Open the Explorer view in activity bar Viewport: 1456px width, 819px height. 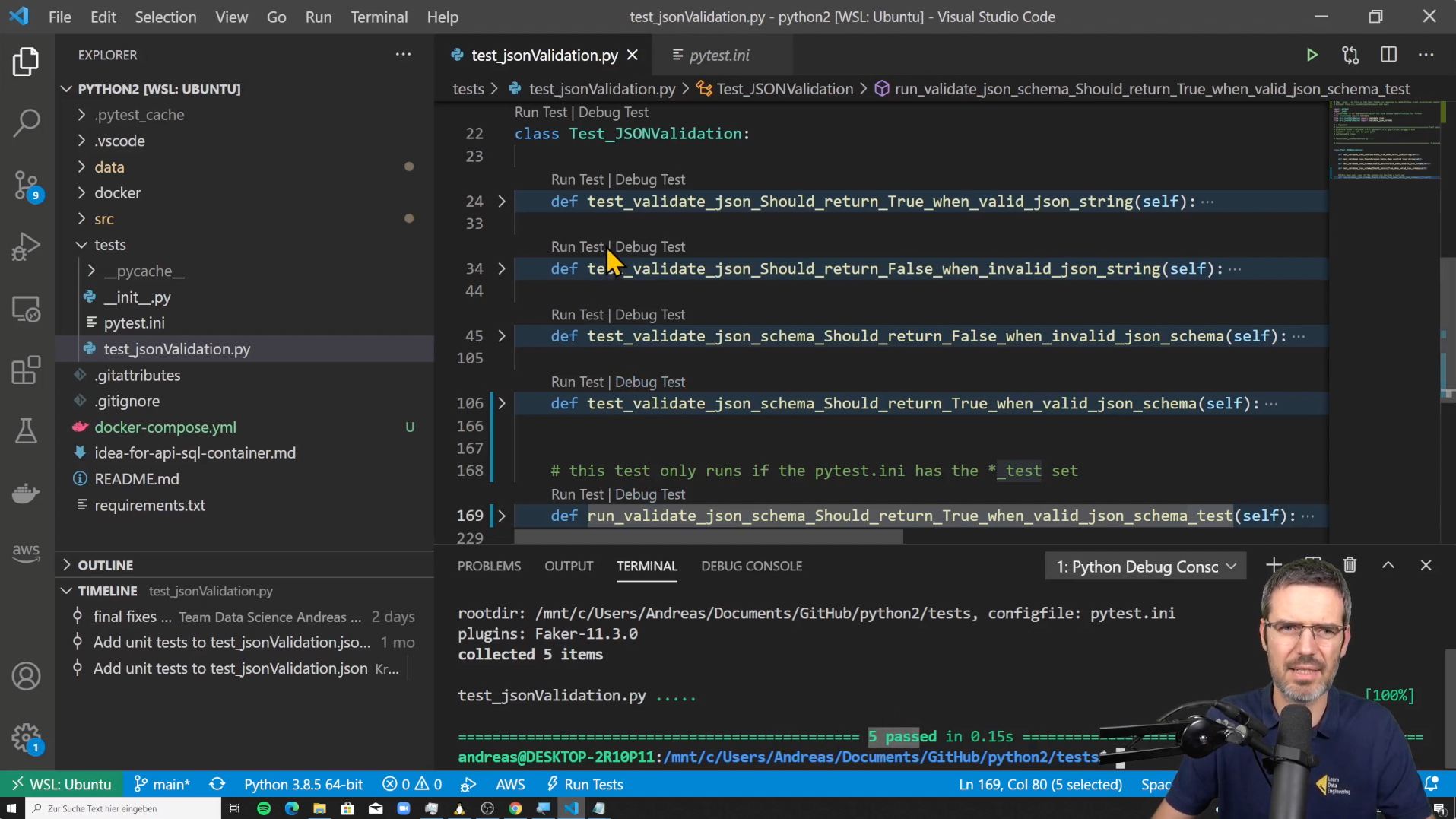point(26,62)
